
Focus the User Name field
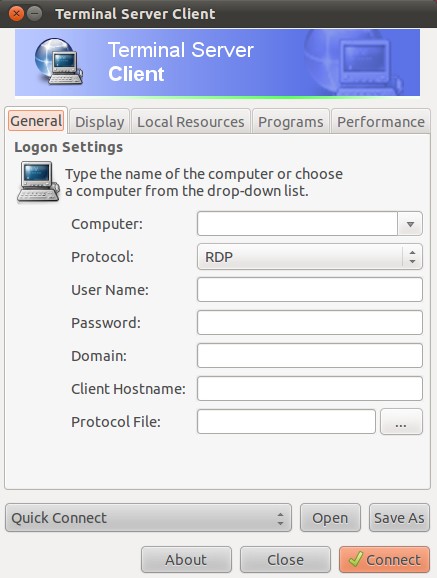[x=310, y=290]
